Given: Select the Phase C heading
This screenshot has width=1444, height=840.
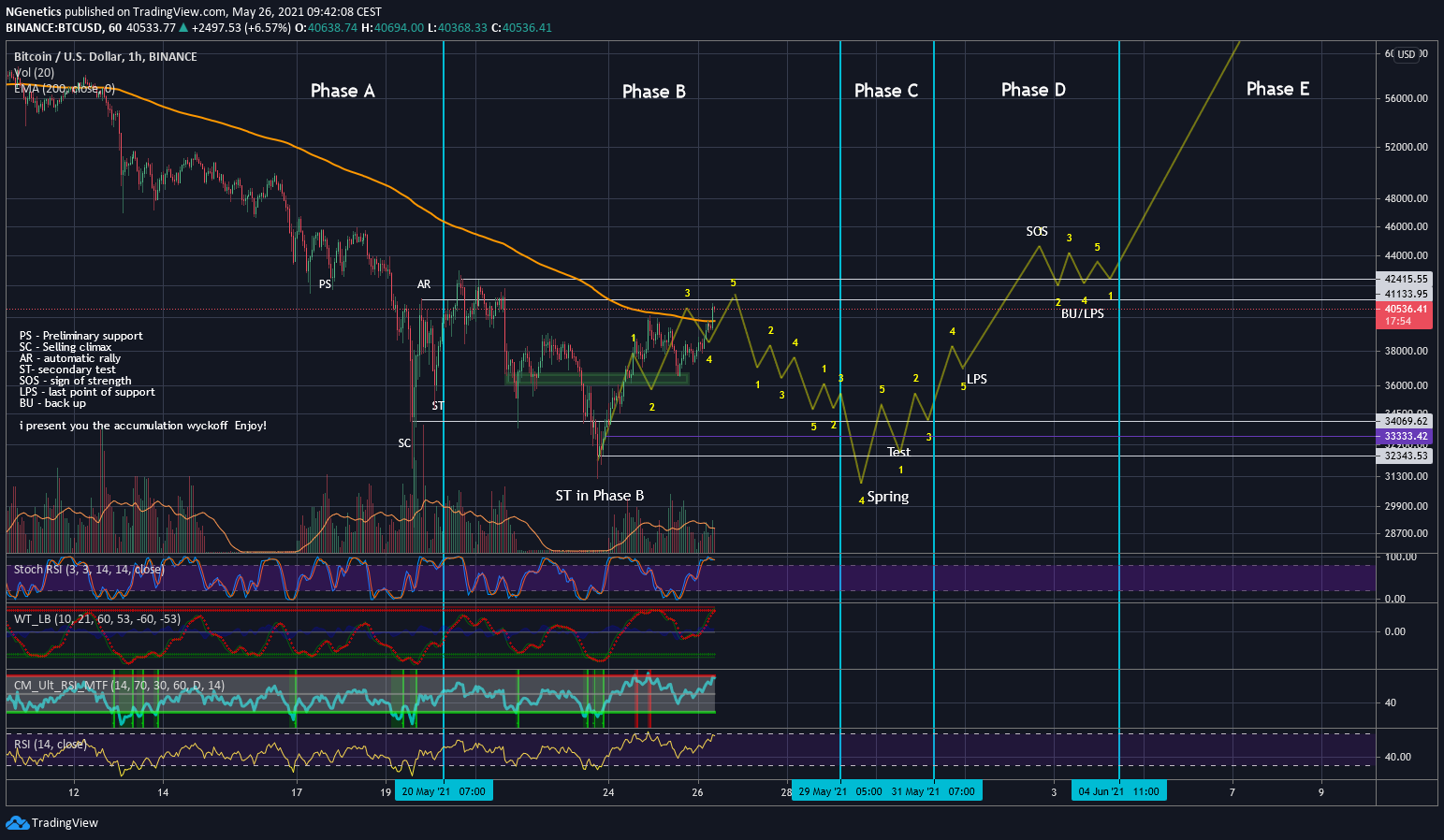Looking at the screenshot, I should [x=886, y=91].
